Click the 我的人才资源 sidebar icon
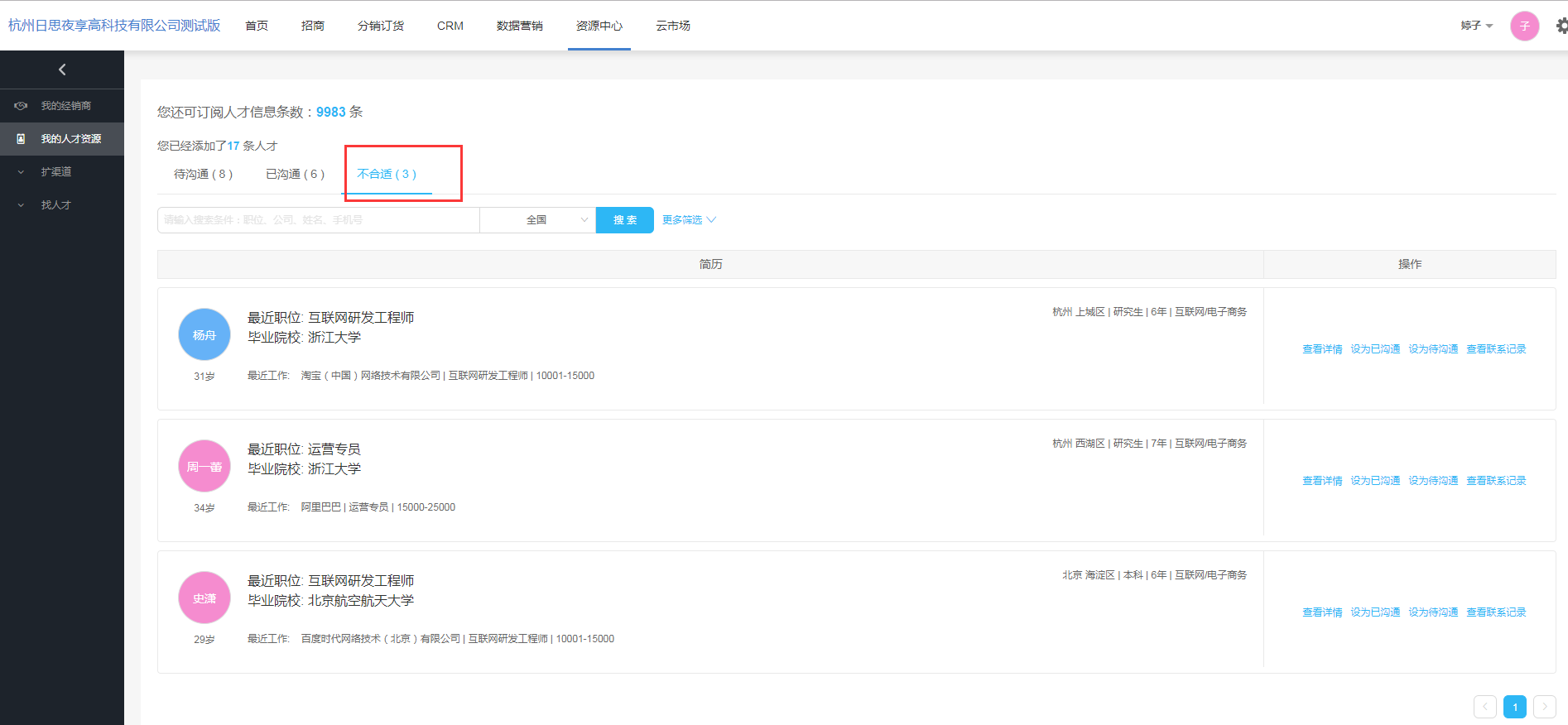The height and width of the screenshot is (725, 1568). point(22,139)
